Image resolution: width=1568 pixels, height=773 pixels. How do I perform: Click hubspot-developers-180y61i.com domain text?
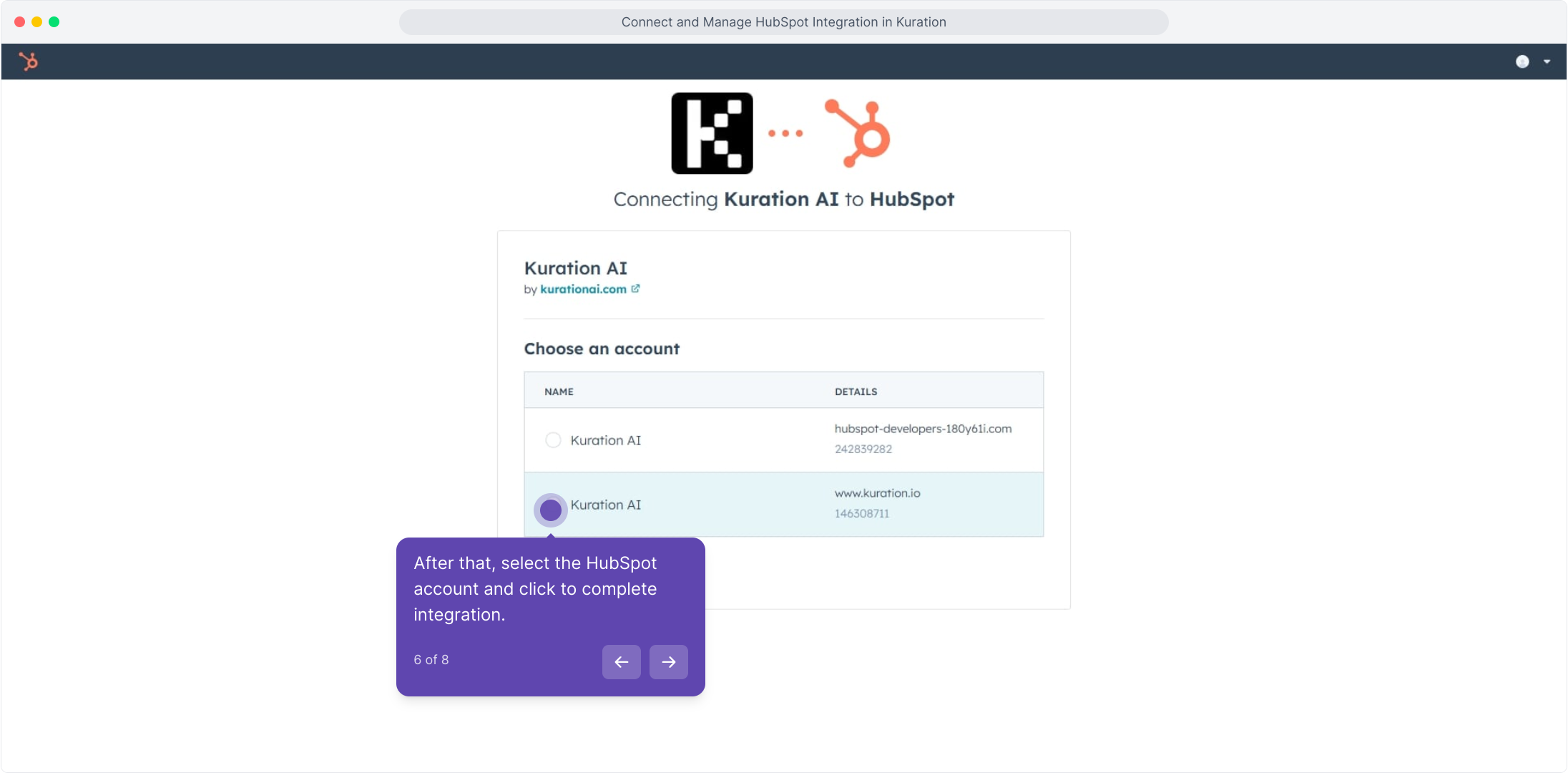(x=923, y=429)
